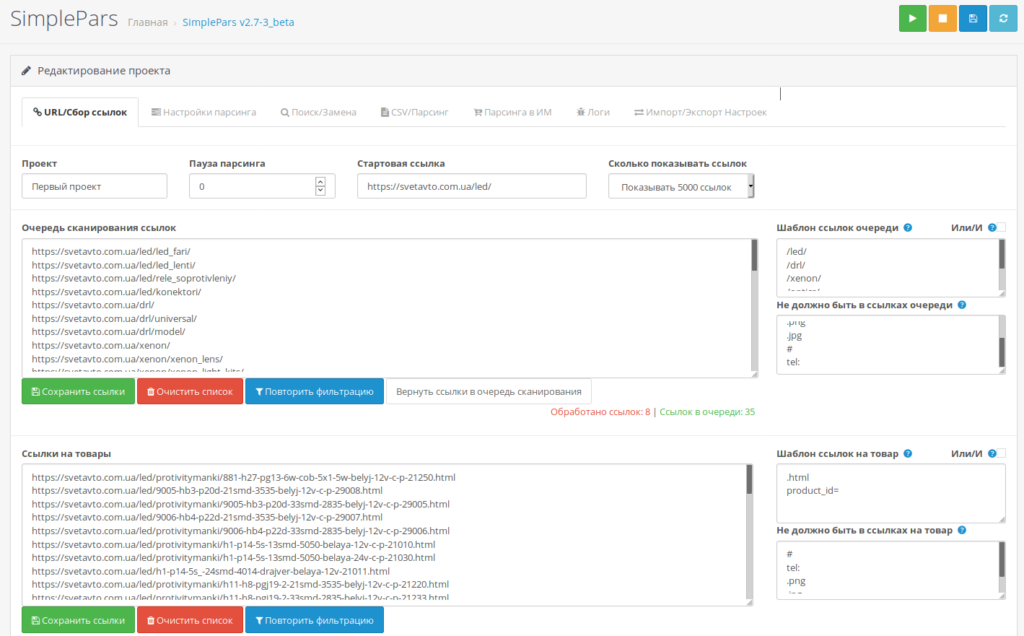1024x636 pixels.
Task: Focus the Проект name input field
Action: pyautogui.click(x=95, y=186)
